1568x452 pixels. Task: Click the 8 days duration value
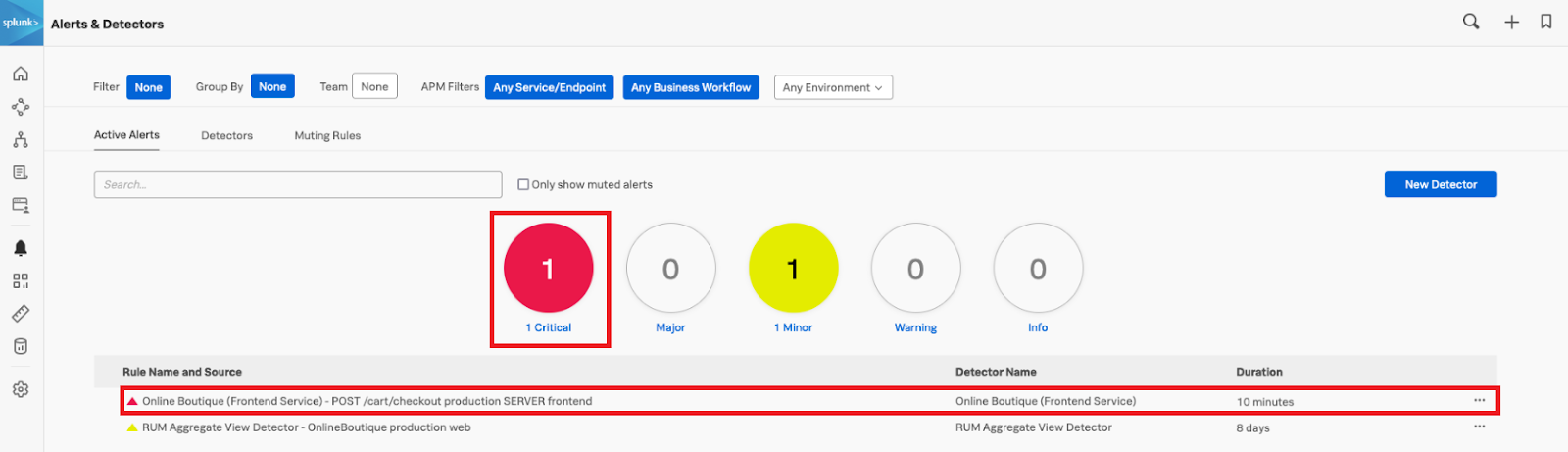tap(1252, 427)
